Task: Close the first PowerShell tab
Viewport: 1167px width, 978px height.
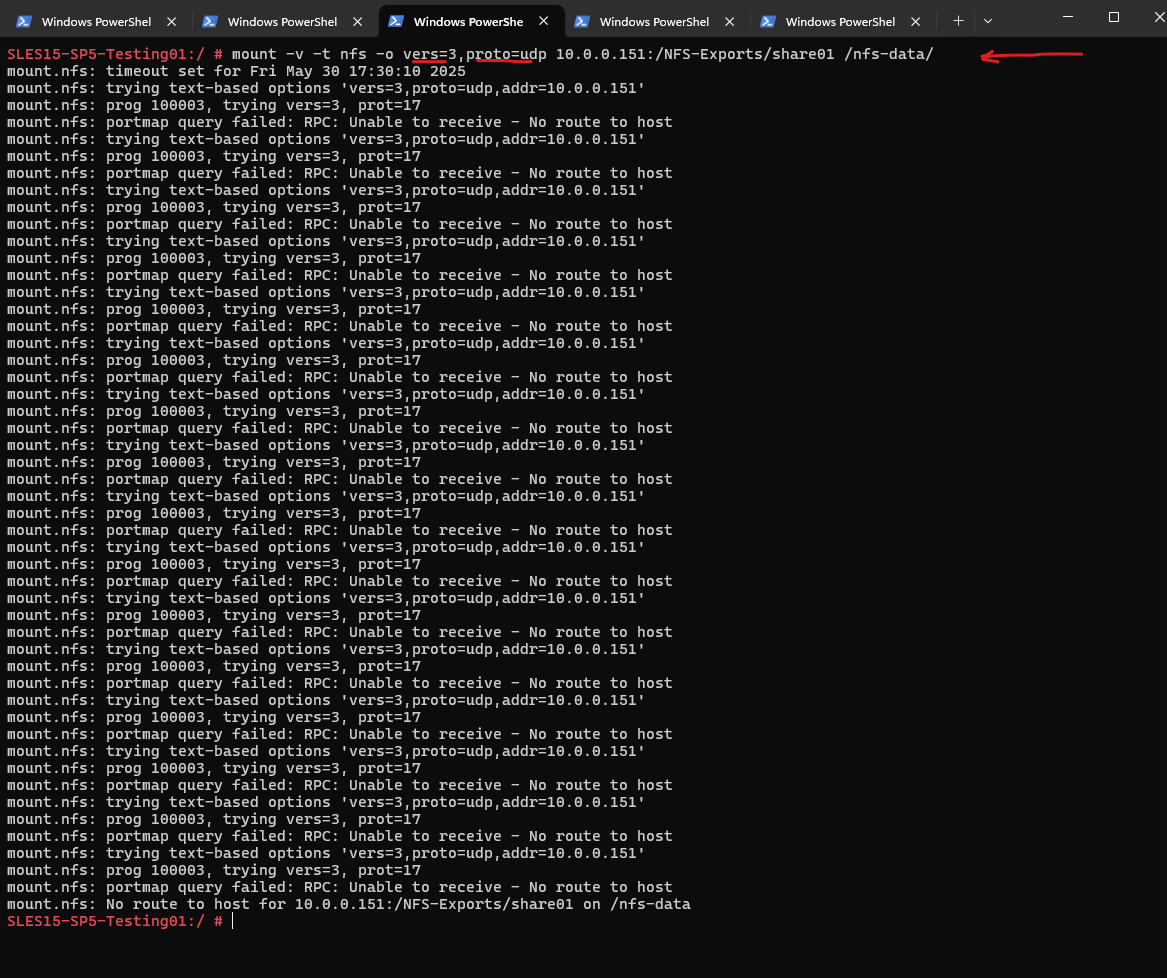Action: [172, 22]
